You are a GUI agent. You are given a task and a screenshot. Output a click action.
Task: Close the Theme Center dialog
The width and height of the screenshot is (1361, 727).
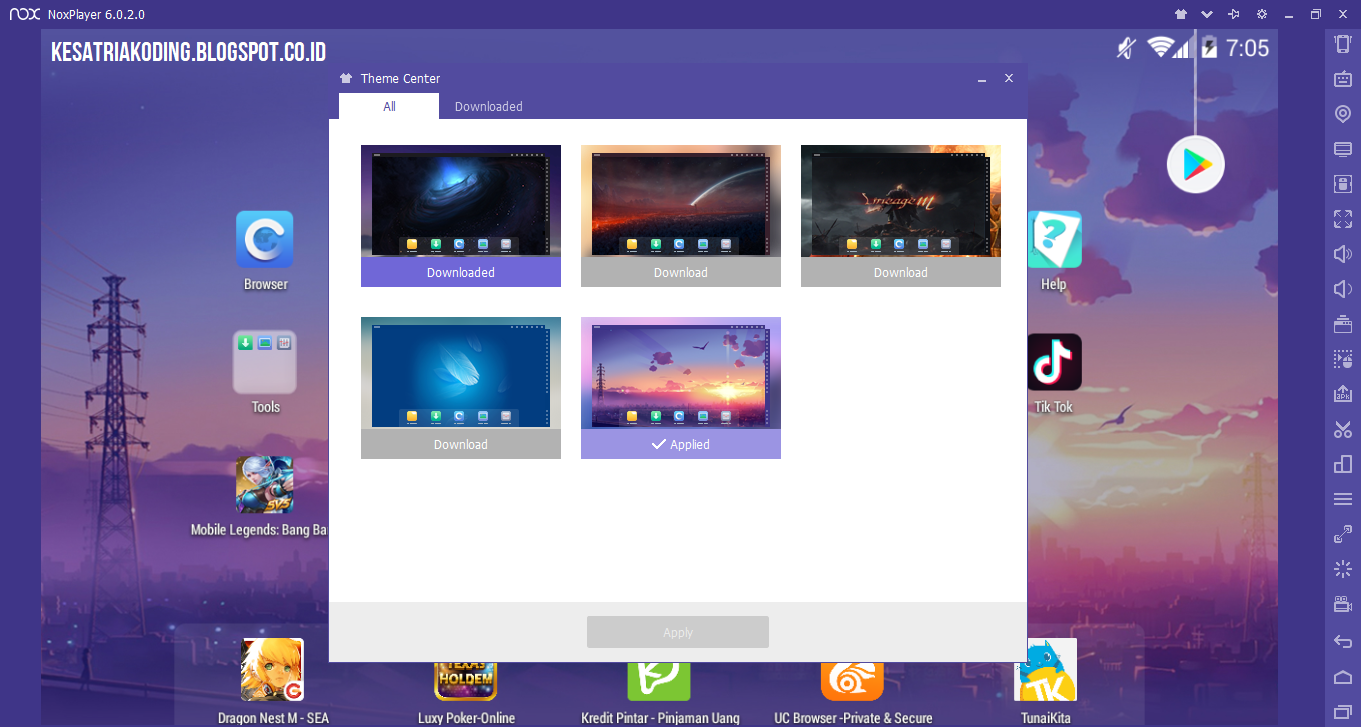[1009, 78]
